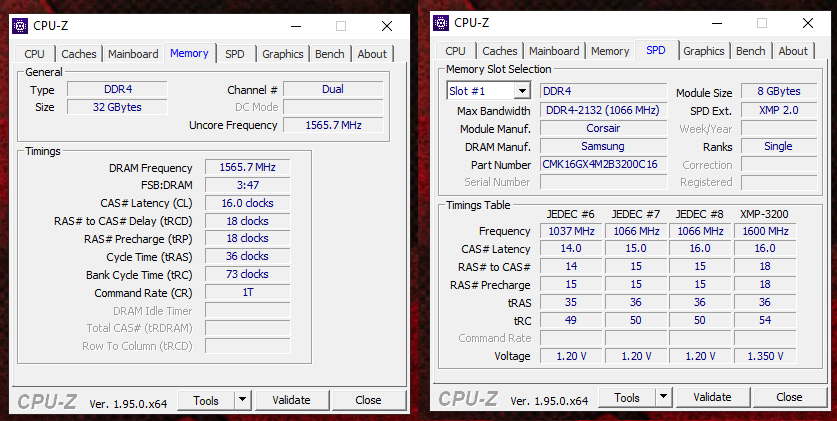This screenshot has width=837, height=421.
Task: Switch to Memory tab in right window
Action: pos(610,51)
